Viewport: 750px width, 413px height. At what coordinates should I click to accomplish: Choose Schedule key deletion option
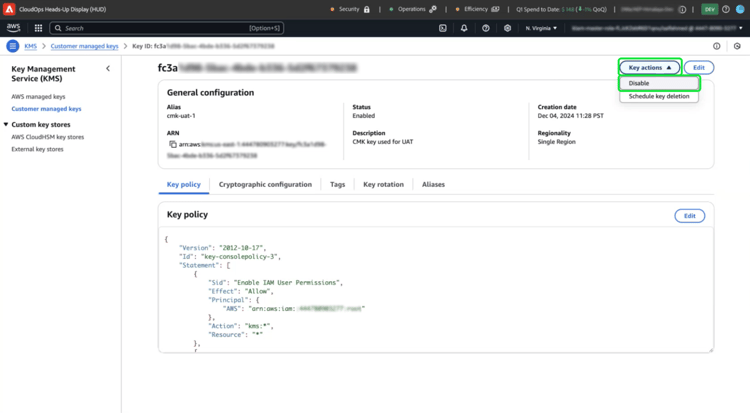pyautogui.click(x=658, y=96)
